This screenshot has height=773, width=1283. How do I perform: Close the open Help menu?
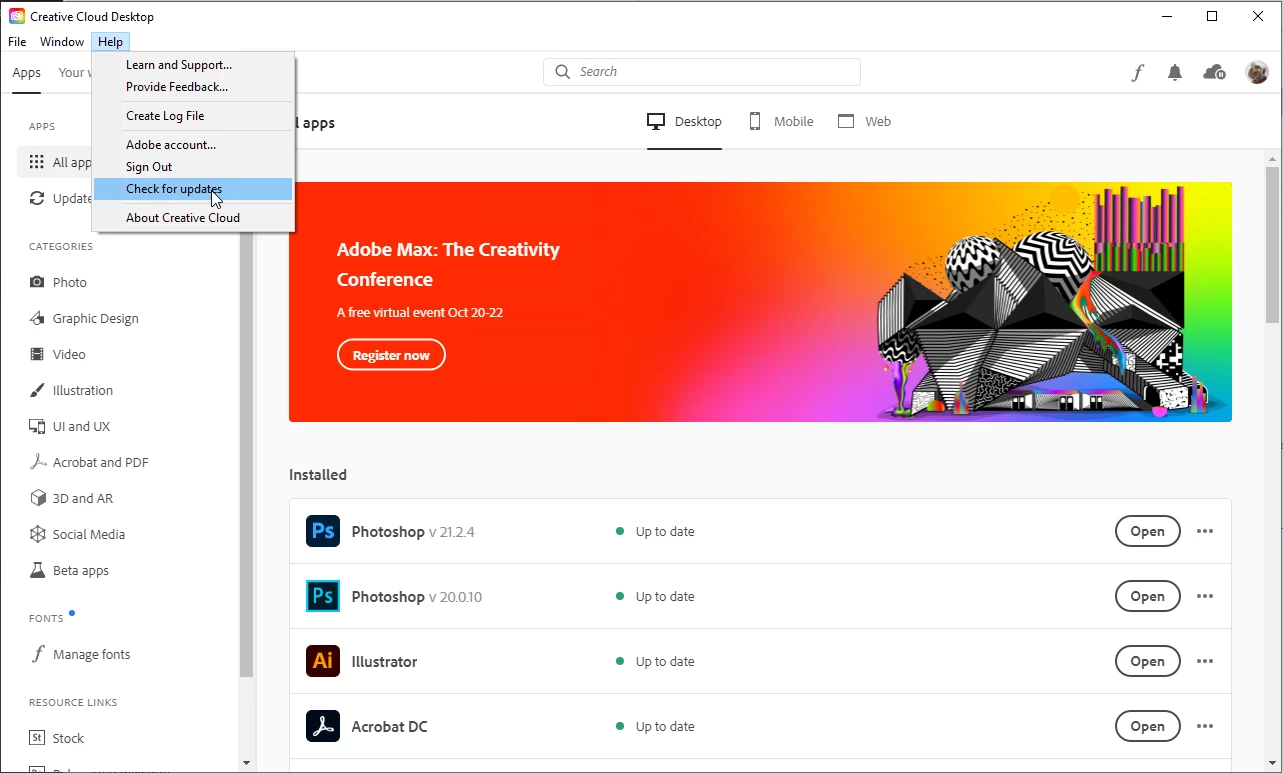coord(110,42)
